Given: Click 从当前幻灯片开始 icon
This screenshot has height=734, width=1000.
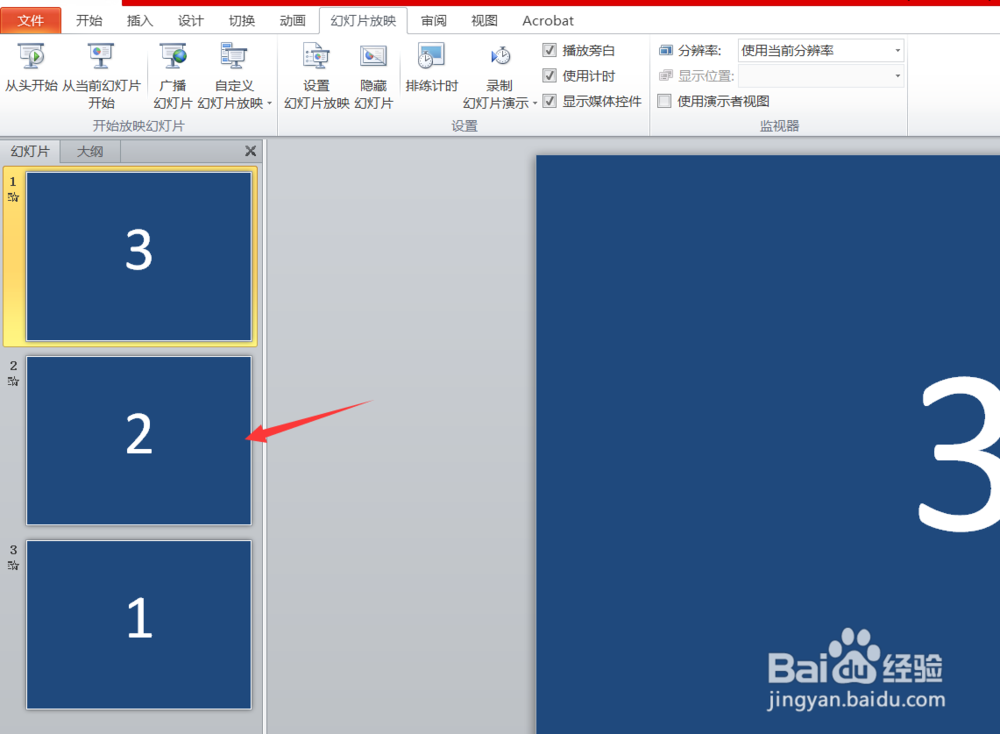Looking at the screenshot, I should pyautogui.click(x=101, y=56).
